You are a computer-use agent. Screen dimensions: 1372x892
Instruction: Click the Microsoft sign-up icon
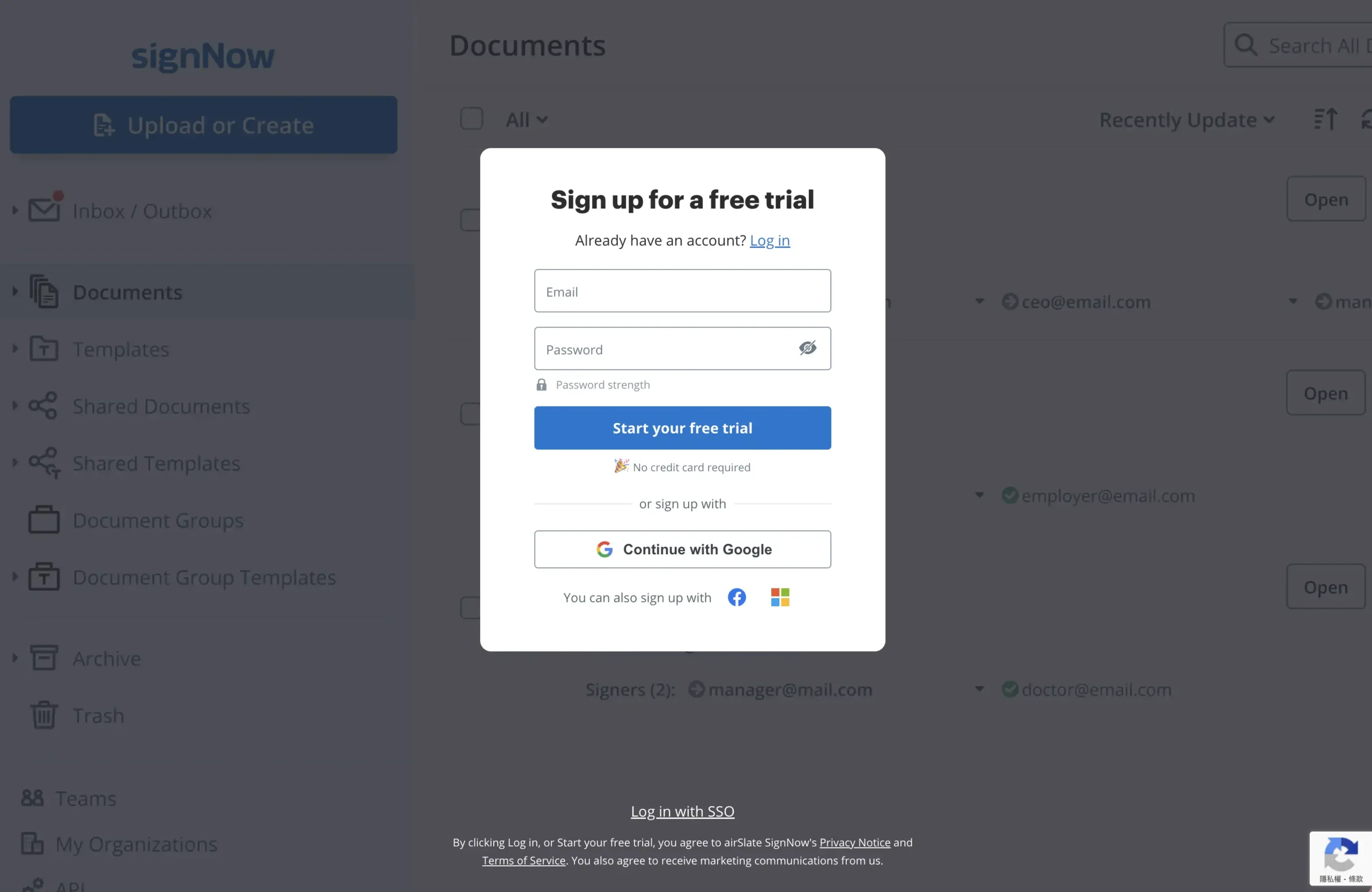click(780, 597)
